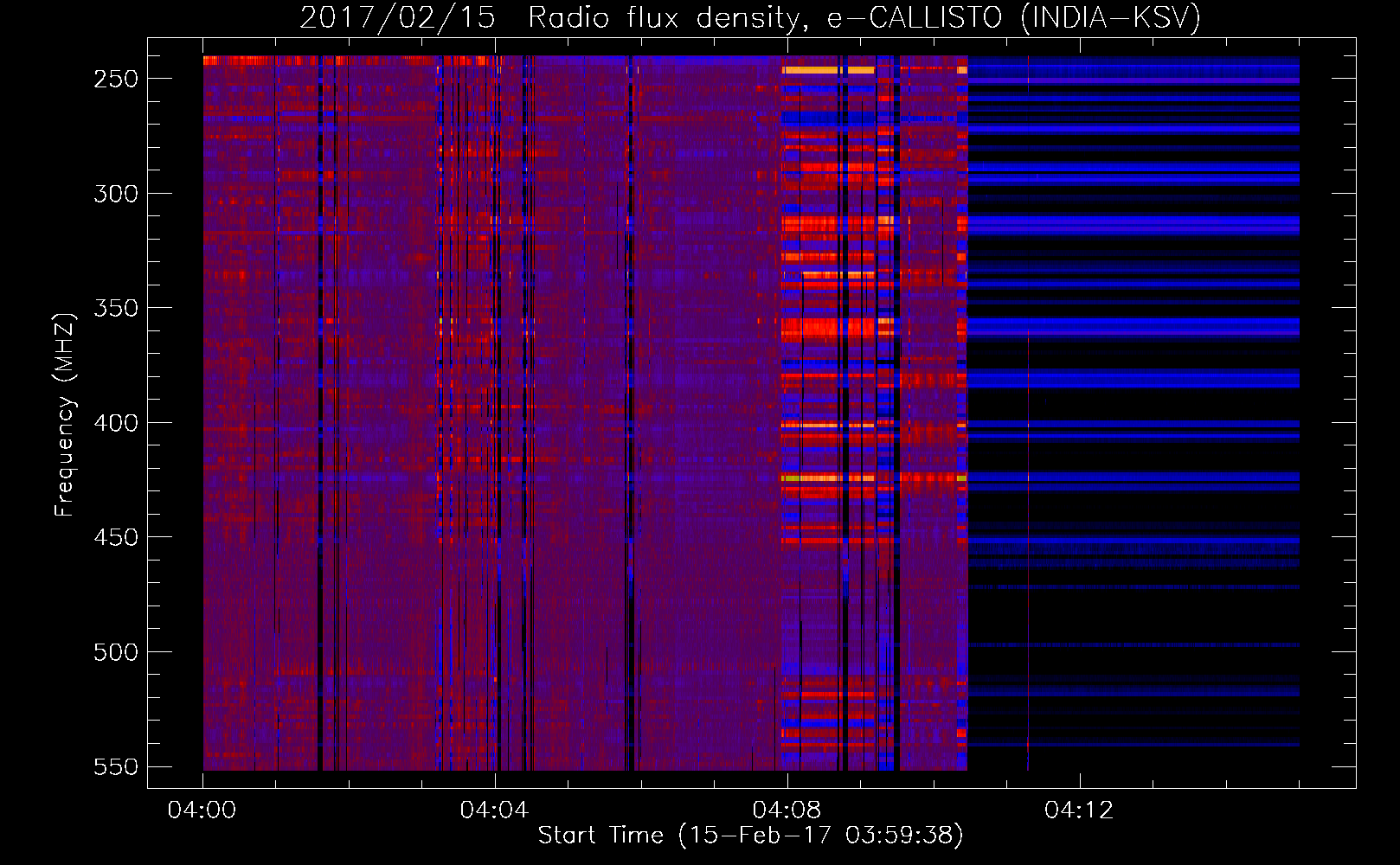The image size is (1400, 865).
Task: Click the 300 frequency tick label
Action: point(116,194)
